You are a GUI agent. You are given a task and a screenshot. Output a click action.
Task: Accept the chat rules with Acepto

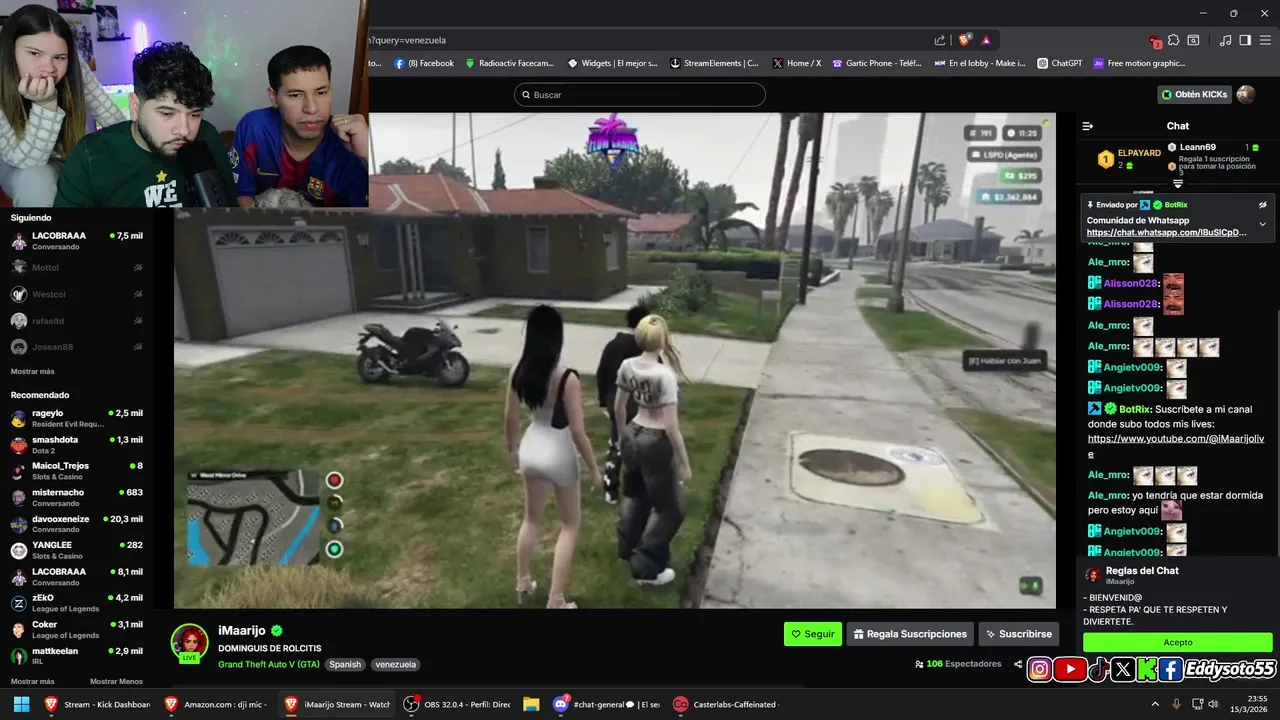(1177, 642)
